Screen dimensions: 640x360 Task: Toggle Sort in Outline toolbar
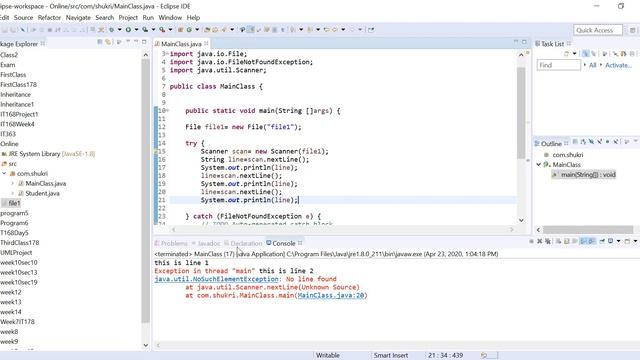click(583, 142)
